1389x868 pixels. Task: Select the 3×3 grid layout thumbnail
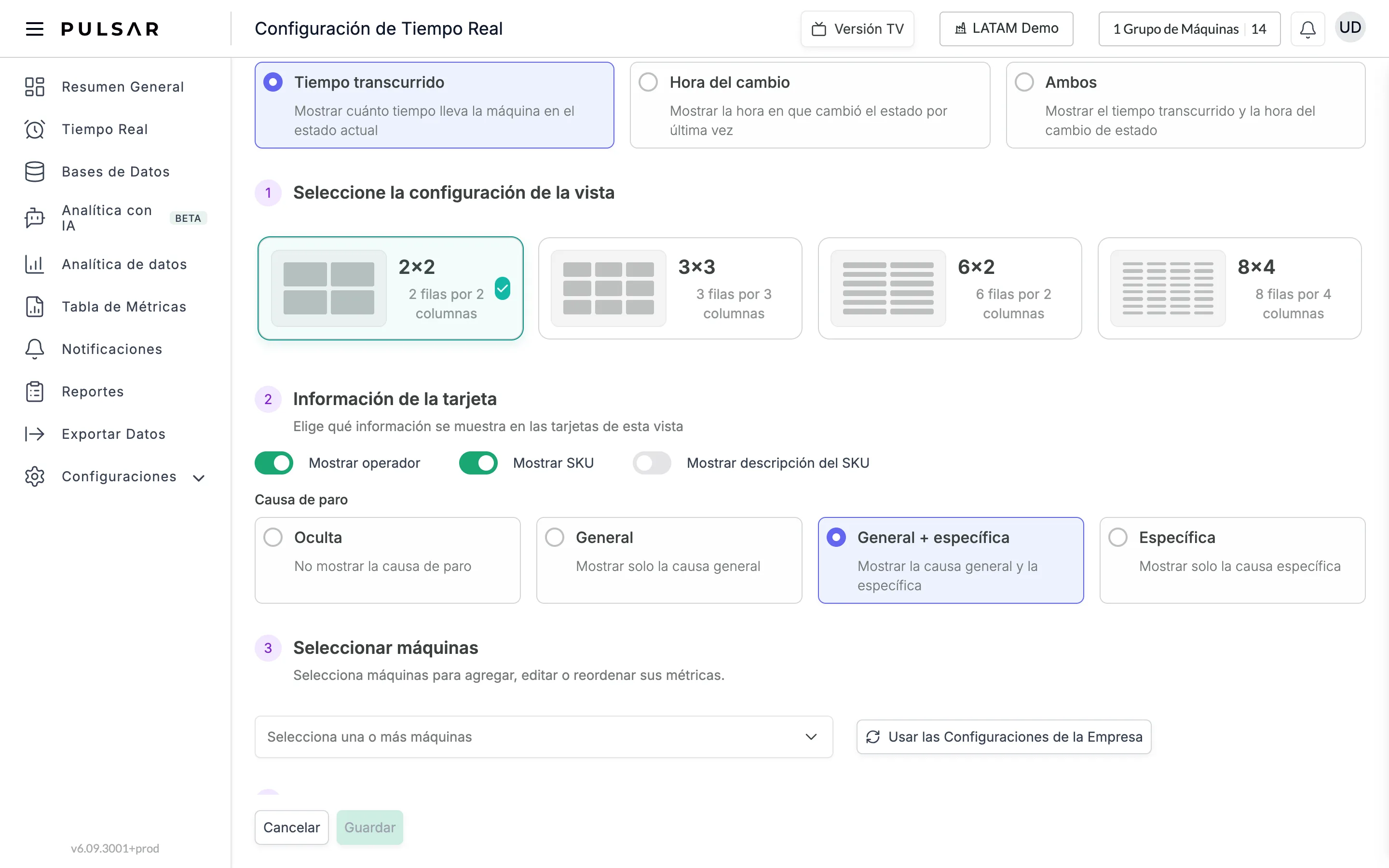(608, 288)
